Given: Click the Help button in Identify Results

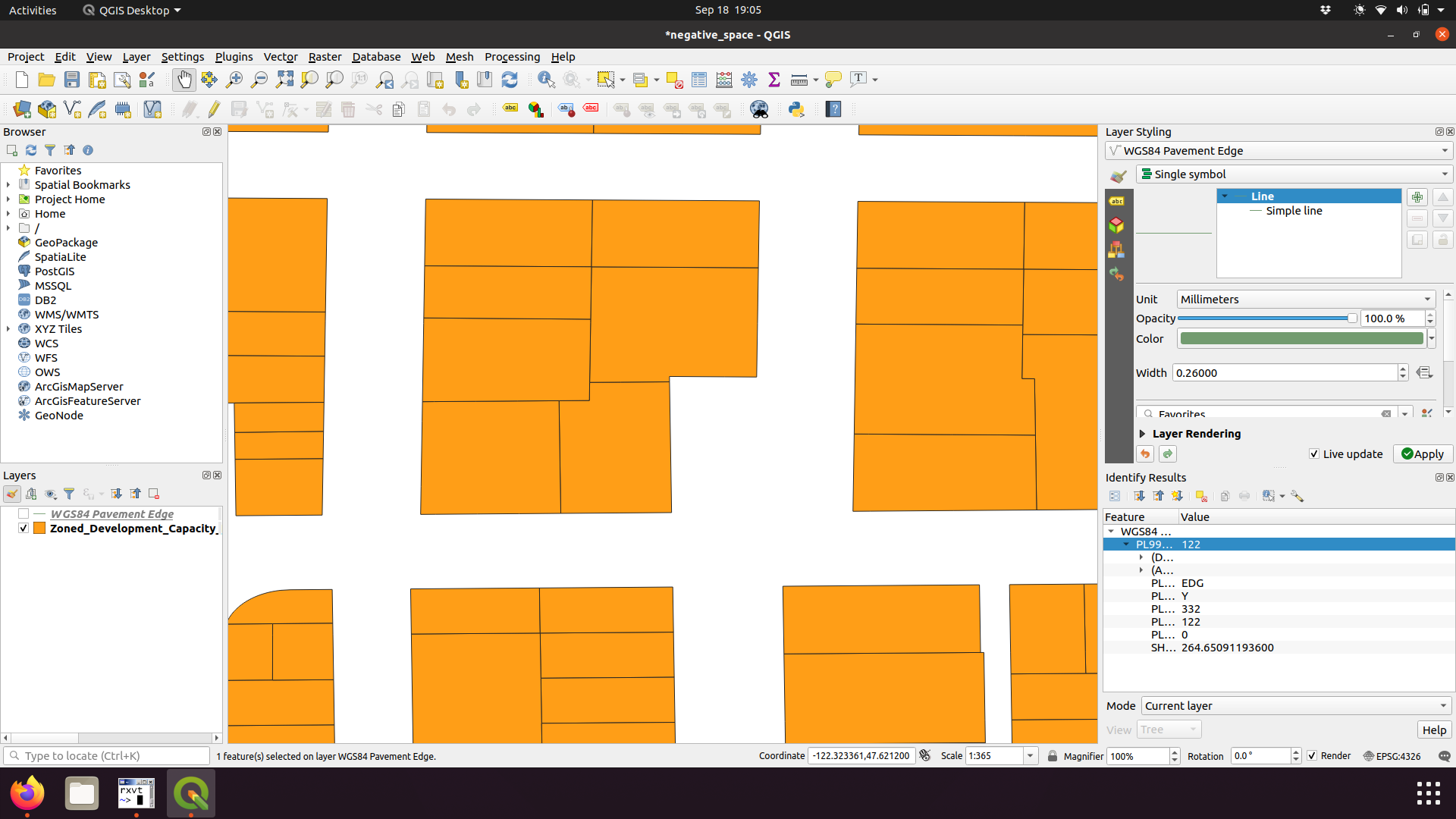Looking at the screenshot, I should click(x=1433, y=730).
